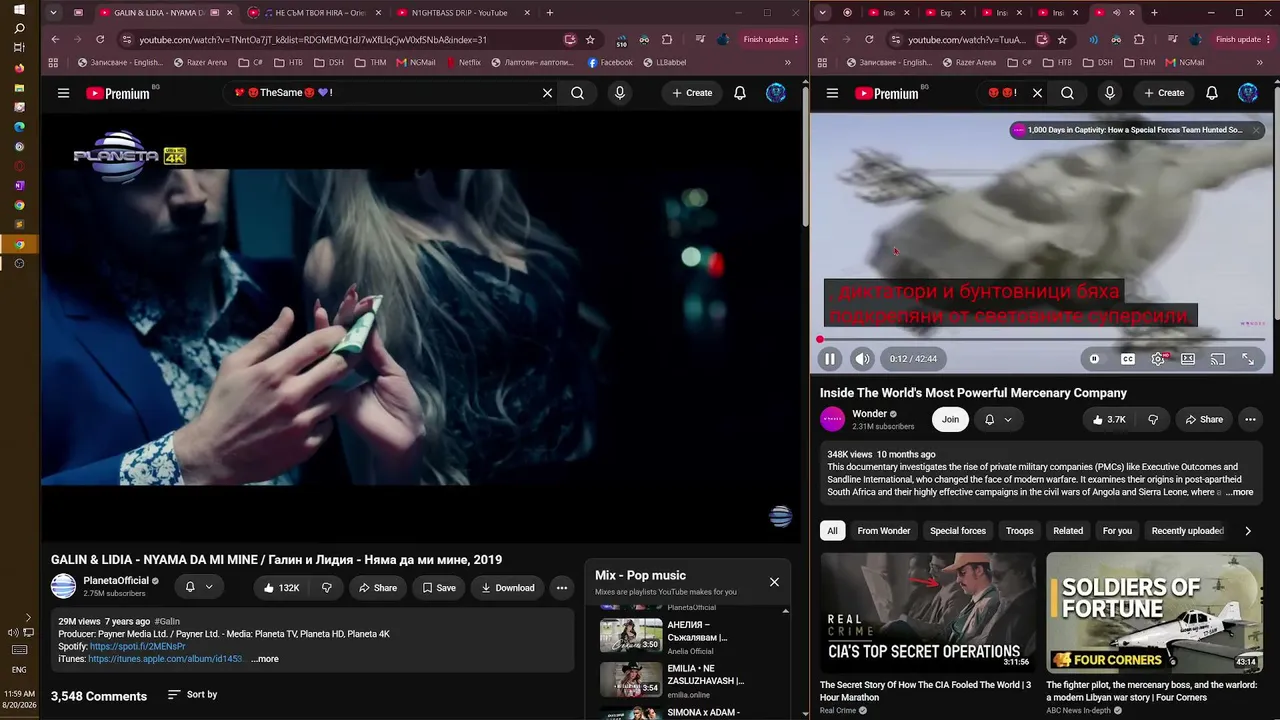Share the Wonder documentary video
1280x720 pixels.
pos(1204,420)
